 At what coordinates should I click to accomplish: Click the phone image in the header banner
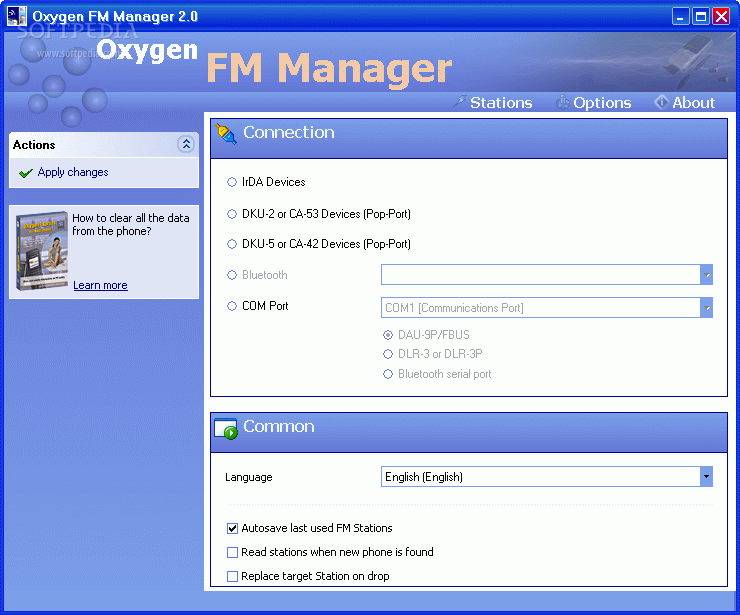(x=698, y=60)
